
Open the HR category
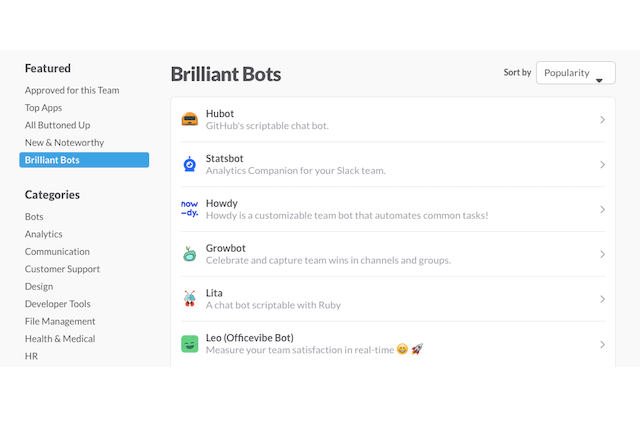coord(31,356)
